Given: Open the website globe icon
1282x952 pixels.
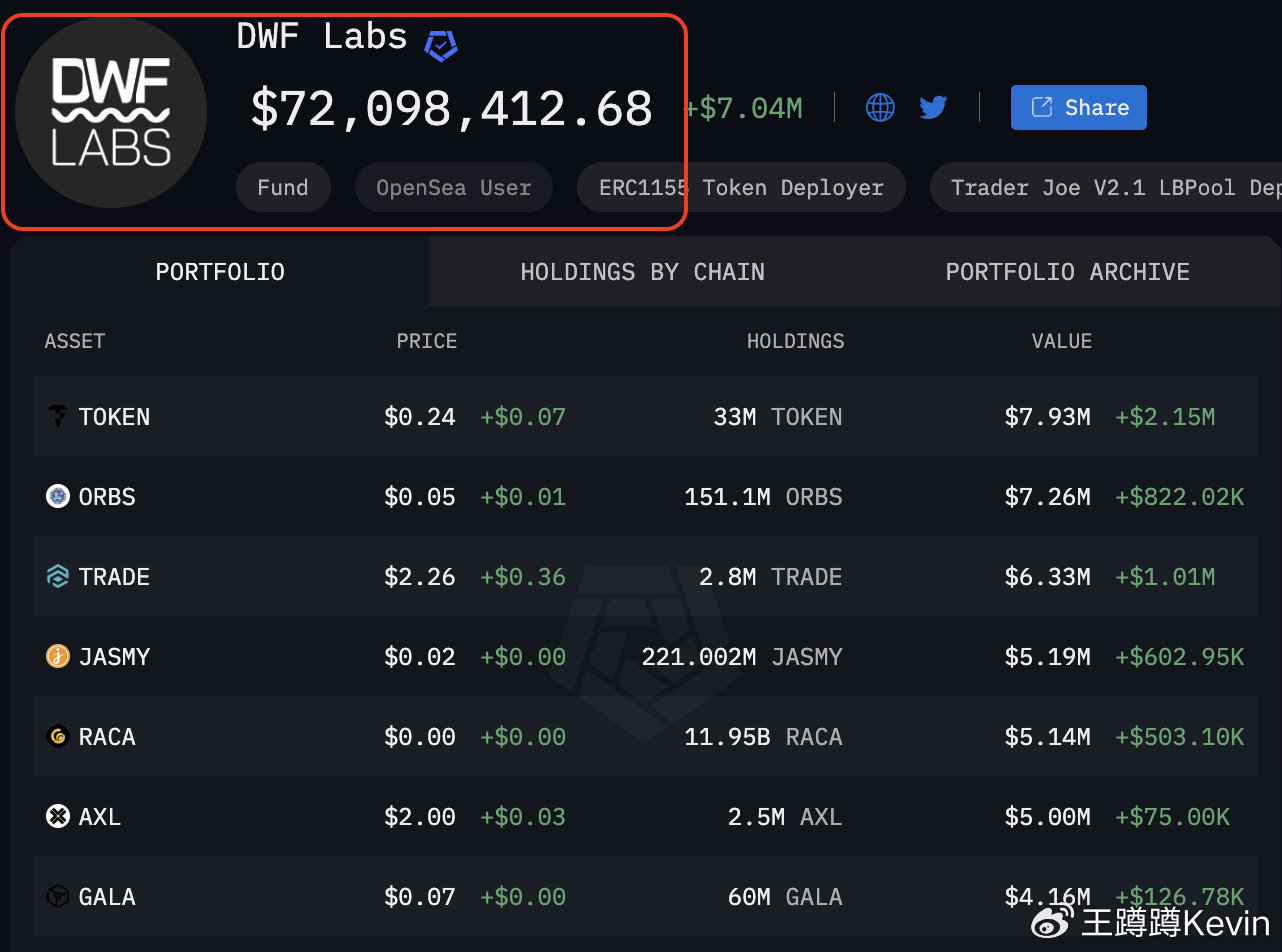Looking at the screenshot, I should coord(880,107).
